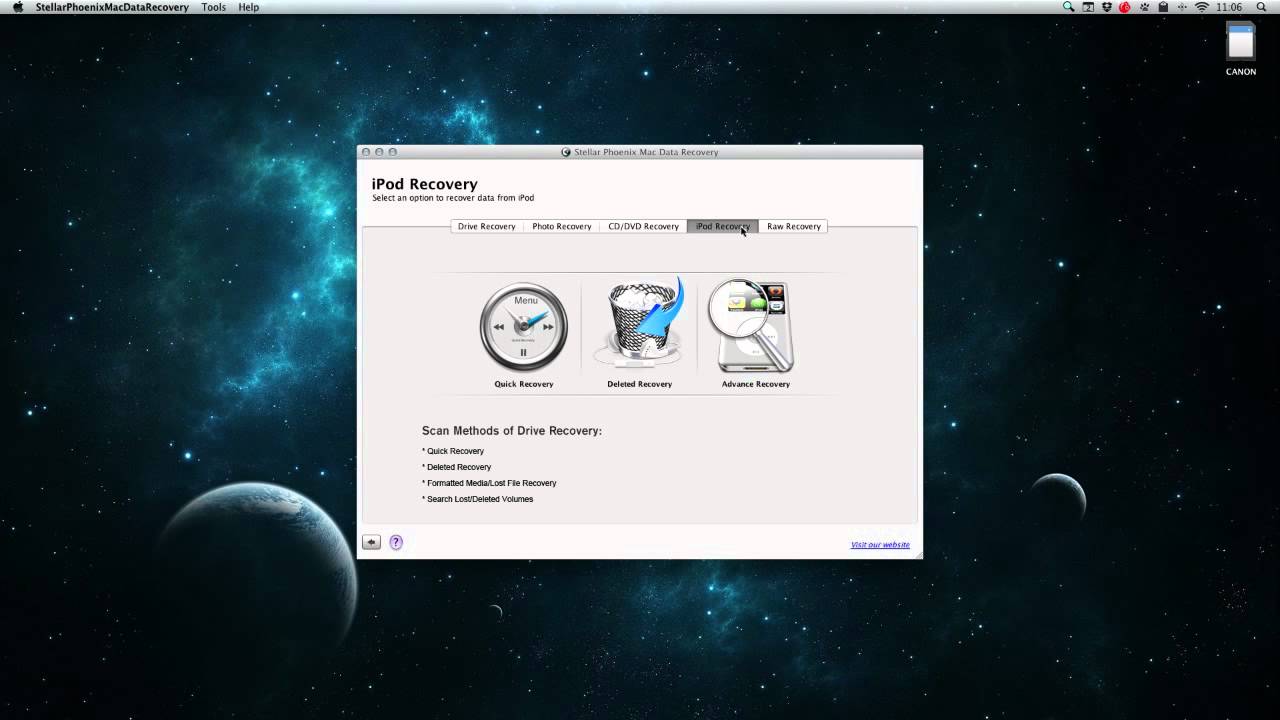This screenshot has width=1280, height=720.
Task: Click the Wi-Fi status icon
Action: pyautogui.click(x=1201, y=7)
